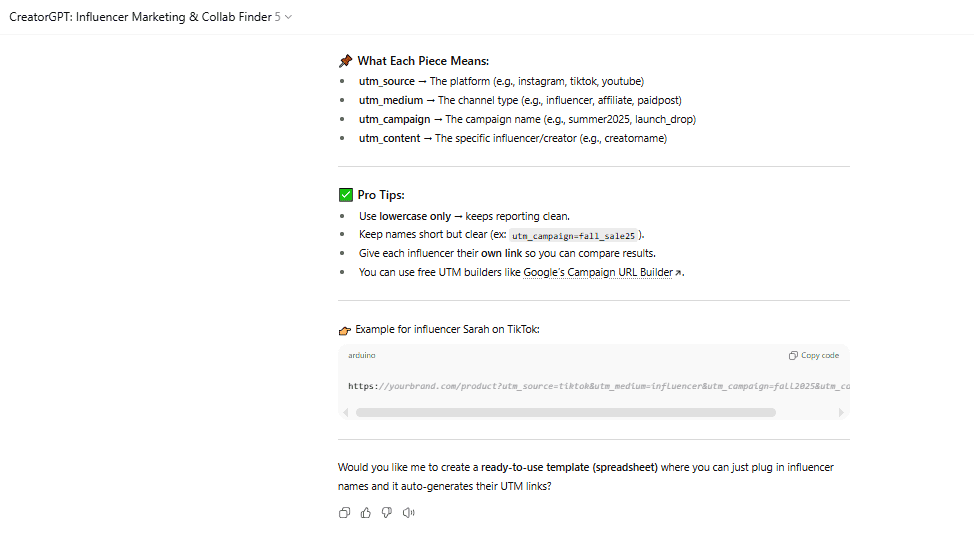Screen dimensions: 974x547
Task: Give the response a thumbs up
Action: click(x=365, y=513)
